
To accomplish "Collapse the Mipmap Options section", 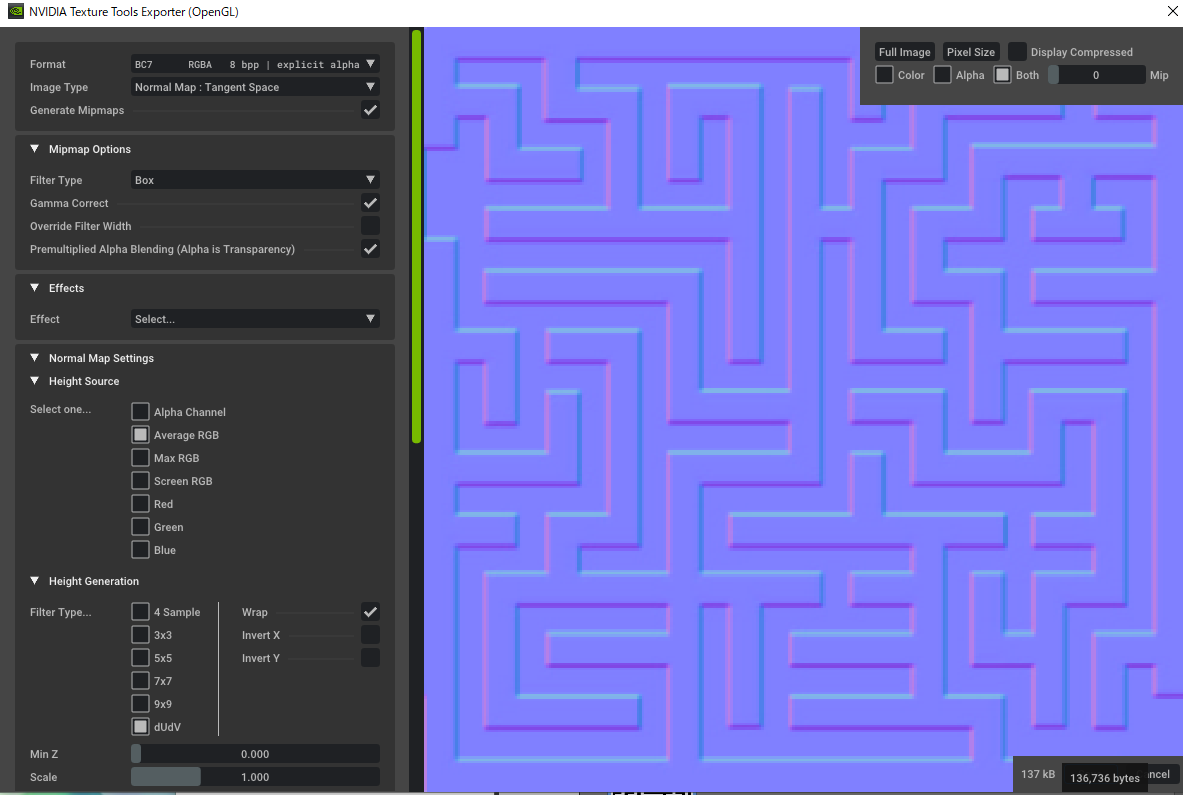I will [x=35, y=149].
